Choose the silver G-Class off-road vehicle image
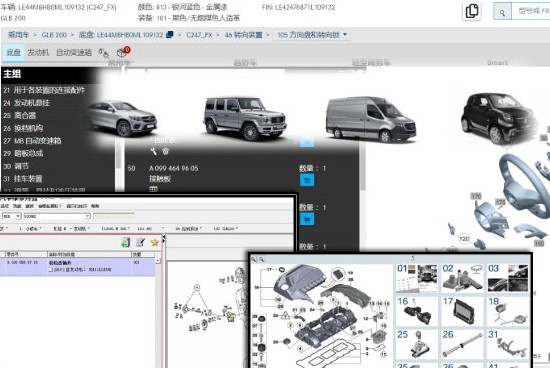 pos(245,118)
